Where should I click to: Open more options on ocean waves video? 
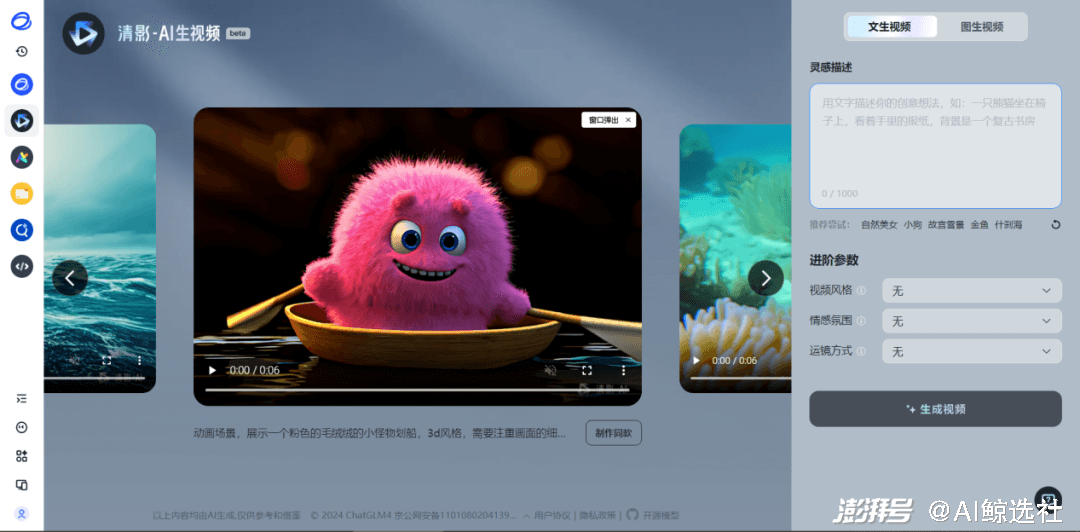(x=139, y=360)
